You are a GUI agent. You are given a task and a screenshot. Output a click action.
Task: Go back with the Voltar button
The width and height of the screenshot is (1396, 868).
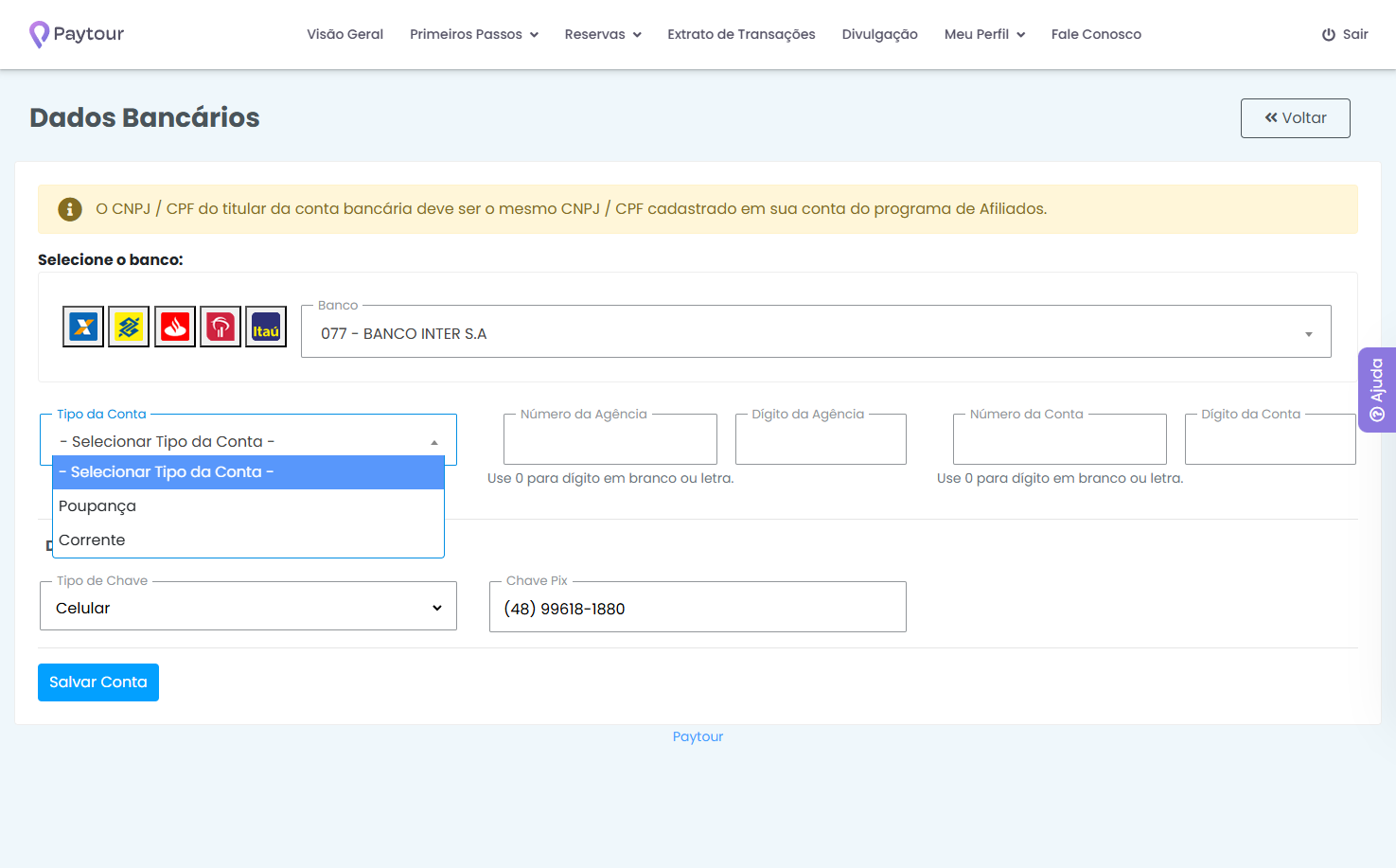[1296, 118]
